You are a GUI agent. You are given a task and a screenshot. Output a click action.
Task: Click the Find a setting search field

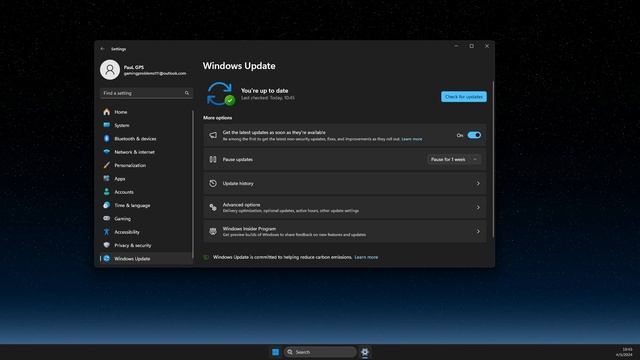coord(146,93)
